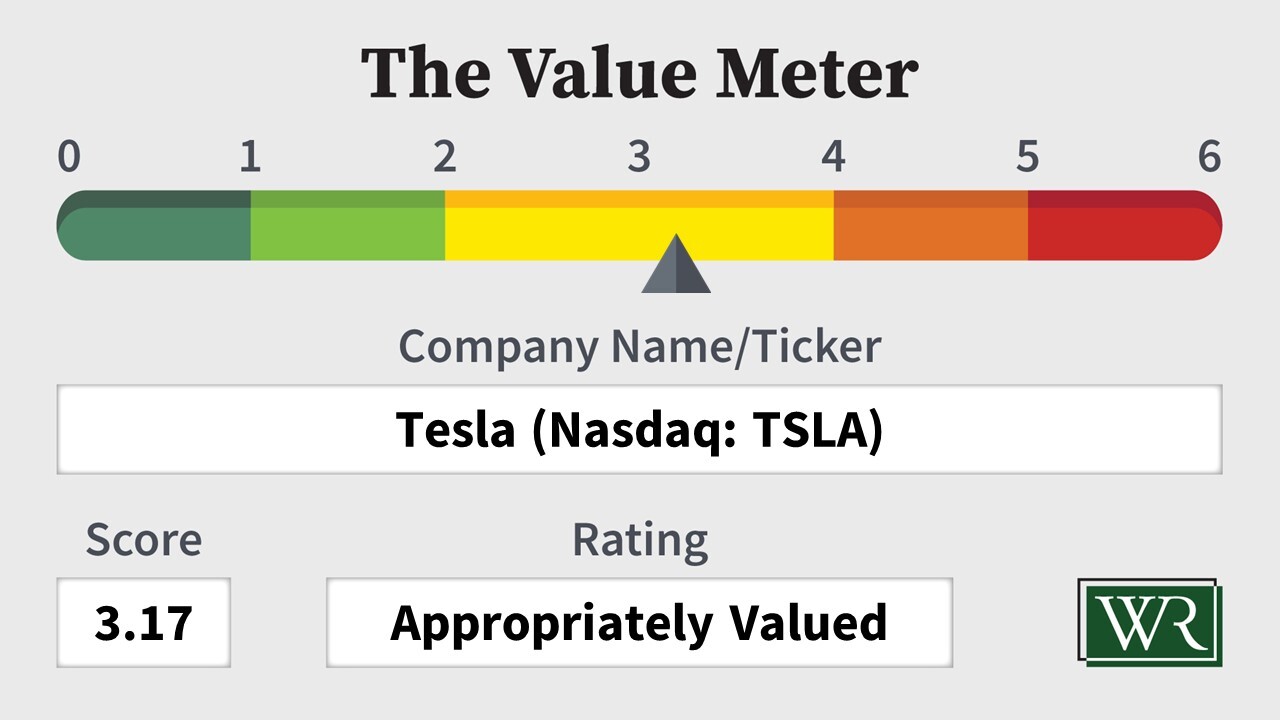Click the Company Name/Ticker label
This screenshot has height=720, width=1280.
pyautogui.click(x=639, y=347)
